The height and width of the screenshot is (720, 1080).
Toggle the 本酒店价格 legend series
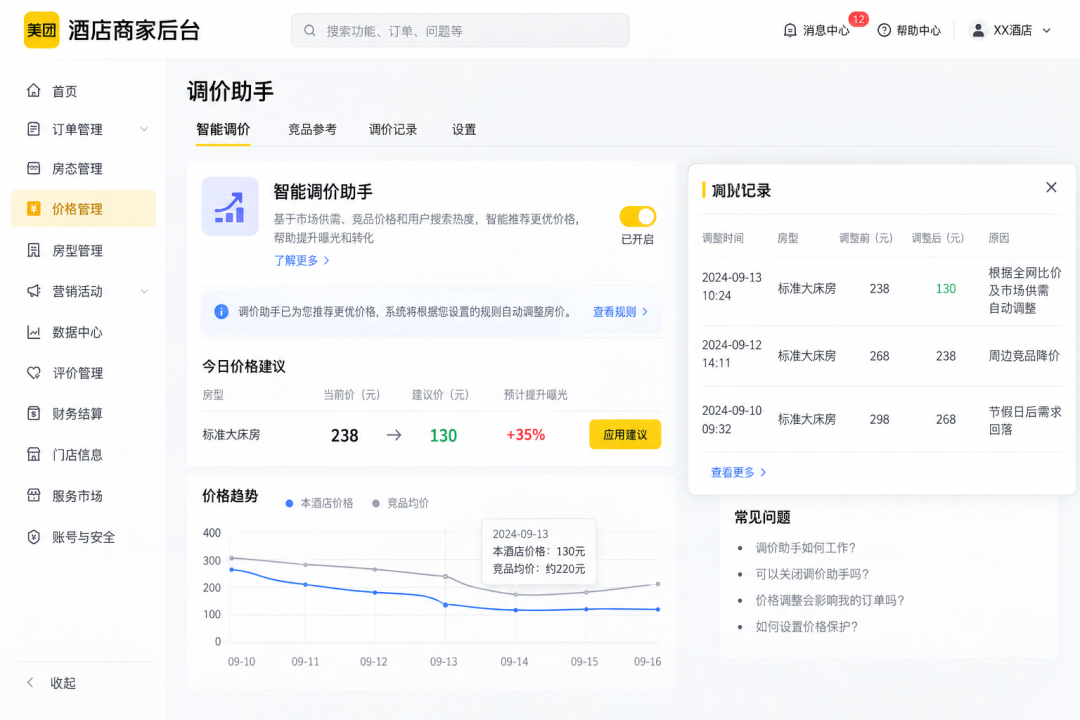320,503
